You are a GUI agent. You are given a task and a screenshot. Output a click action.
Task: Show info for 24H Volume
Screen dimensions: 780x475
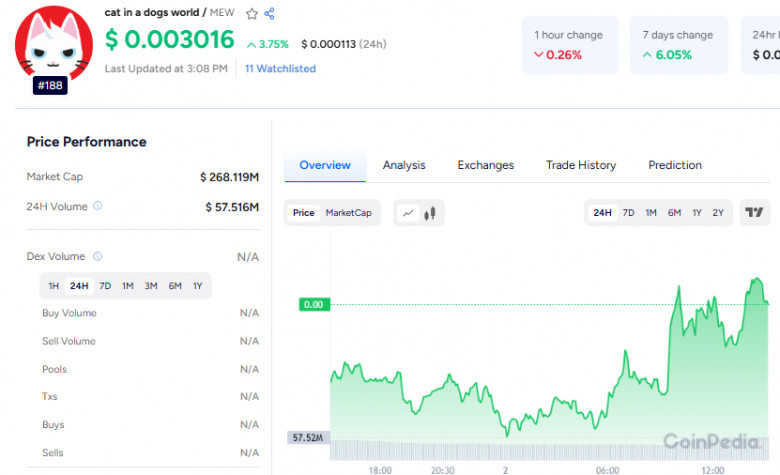tap(98, 205)
